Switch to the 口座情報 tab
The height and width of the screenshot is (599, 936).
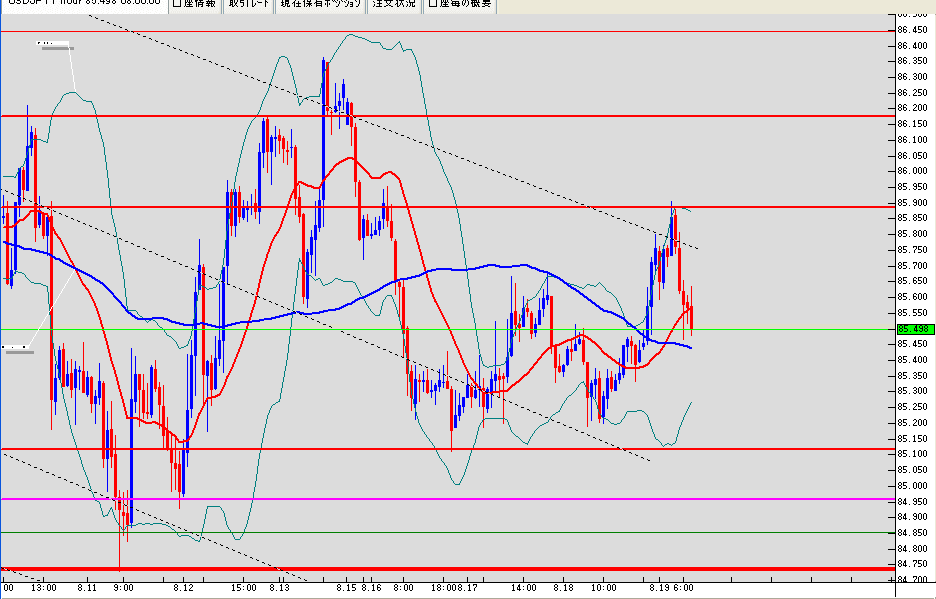tap(195, 4)
